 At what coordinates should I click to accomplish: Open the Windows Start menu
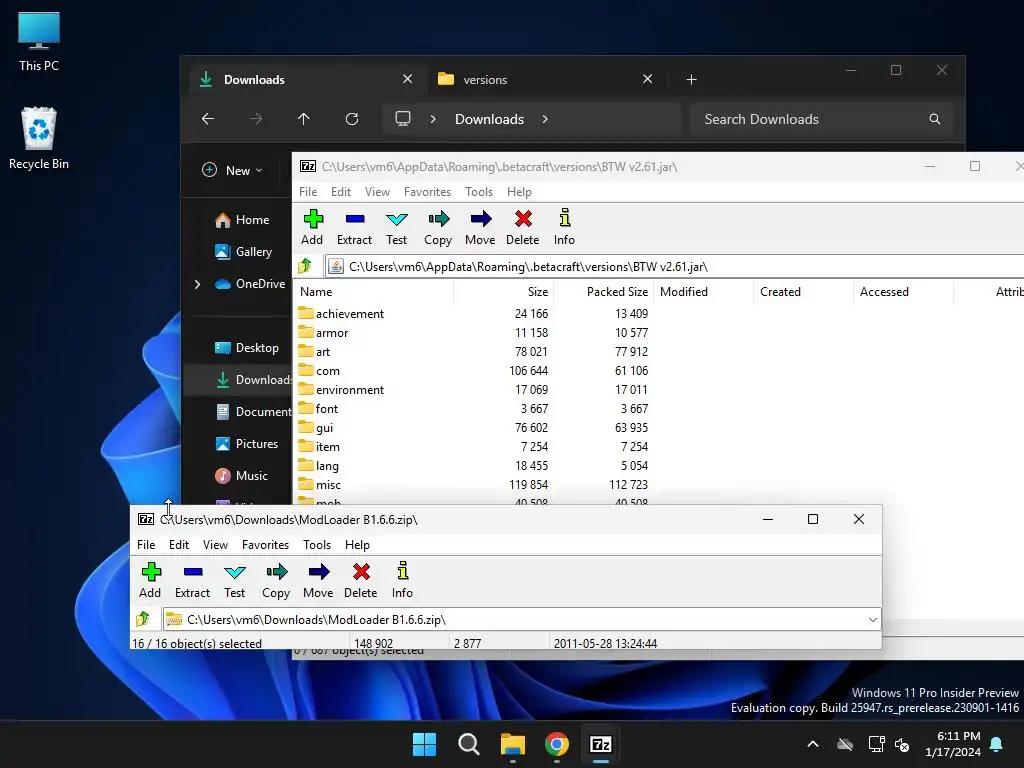pyautogui.click(x=424, y=744)
